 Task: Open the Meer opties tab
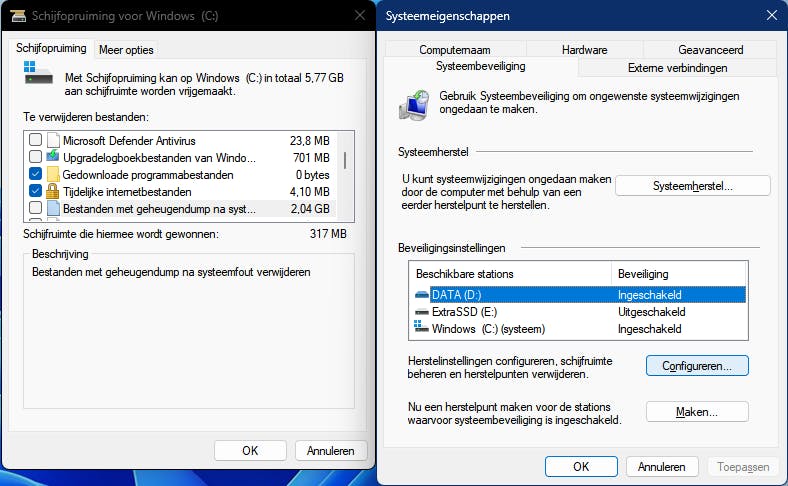click(126, 50)
